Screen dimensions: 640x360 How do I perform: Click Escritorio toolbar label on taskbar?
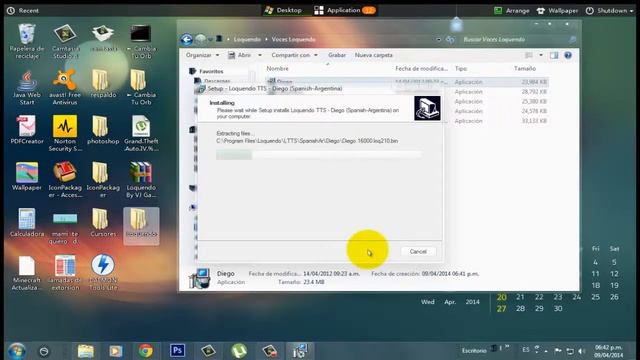point(474,351)
